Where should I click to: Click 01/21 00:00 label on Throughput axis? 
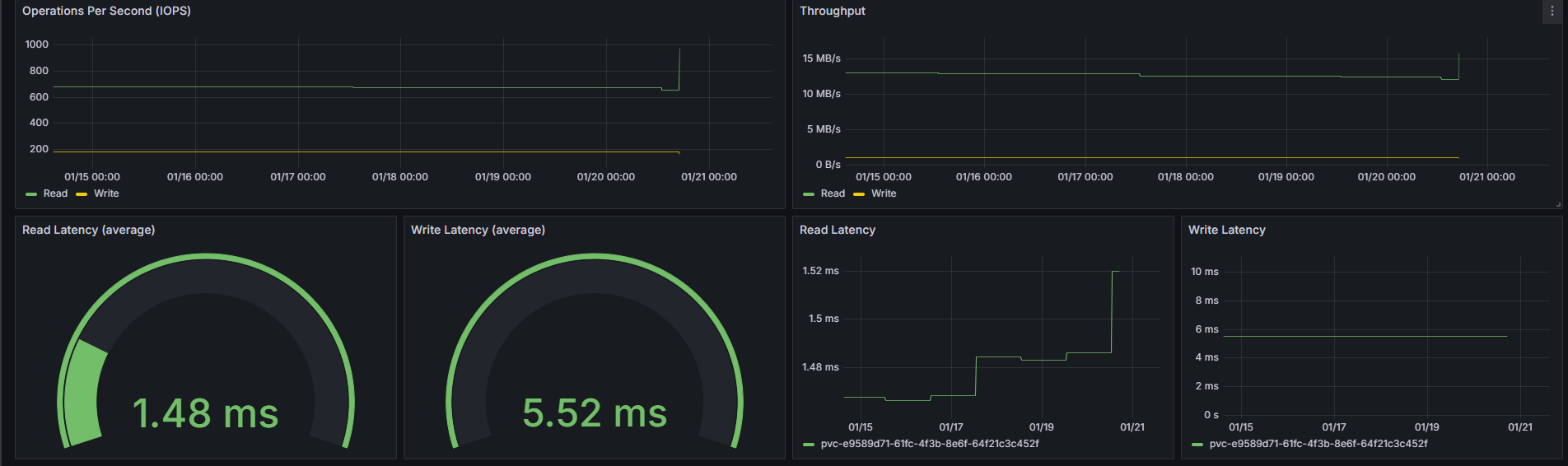point(1487,177)
